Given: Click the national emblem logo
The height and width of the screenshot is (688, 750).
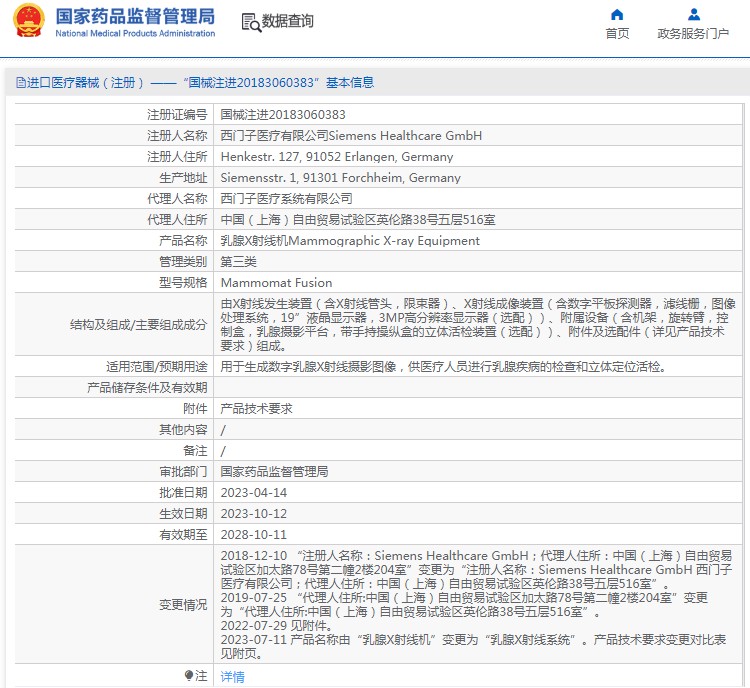Looking at the screenshot, I should (x=28, y=21).
